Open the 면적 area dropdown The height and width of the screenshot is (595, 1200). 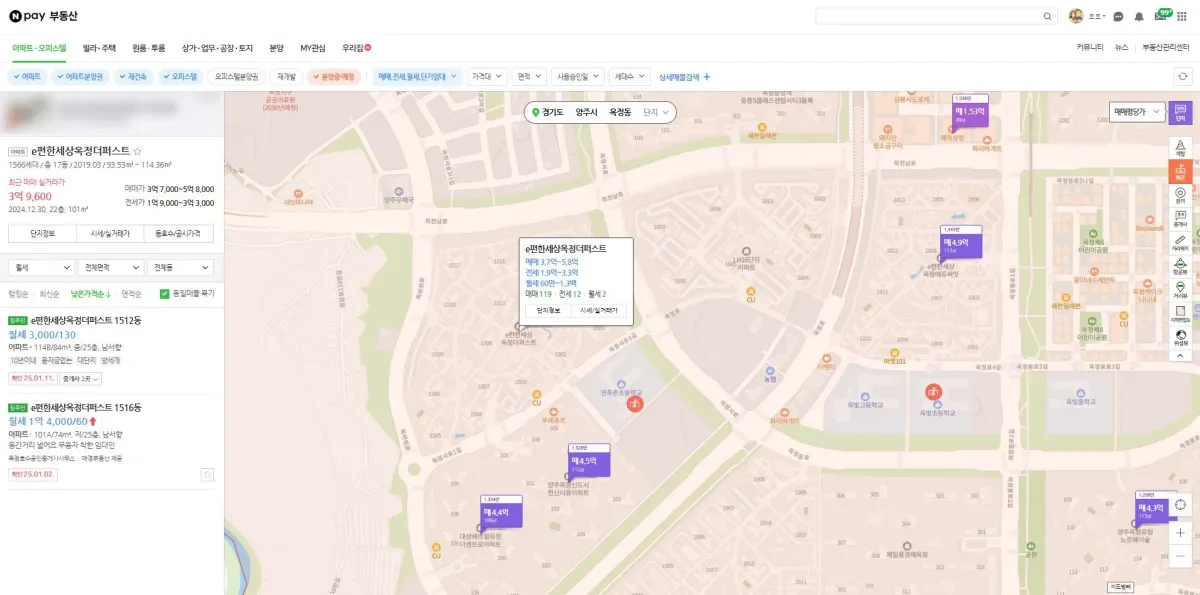(529, 76)
